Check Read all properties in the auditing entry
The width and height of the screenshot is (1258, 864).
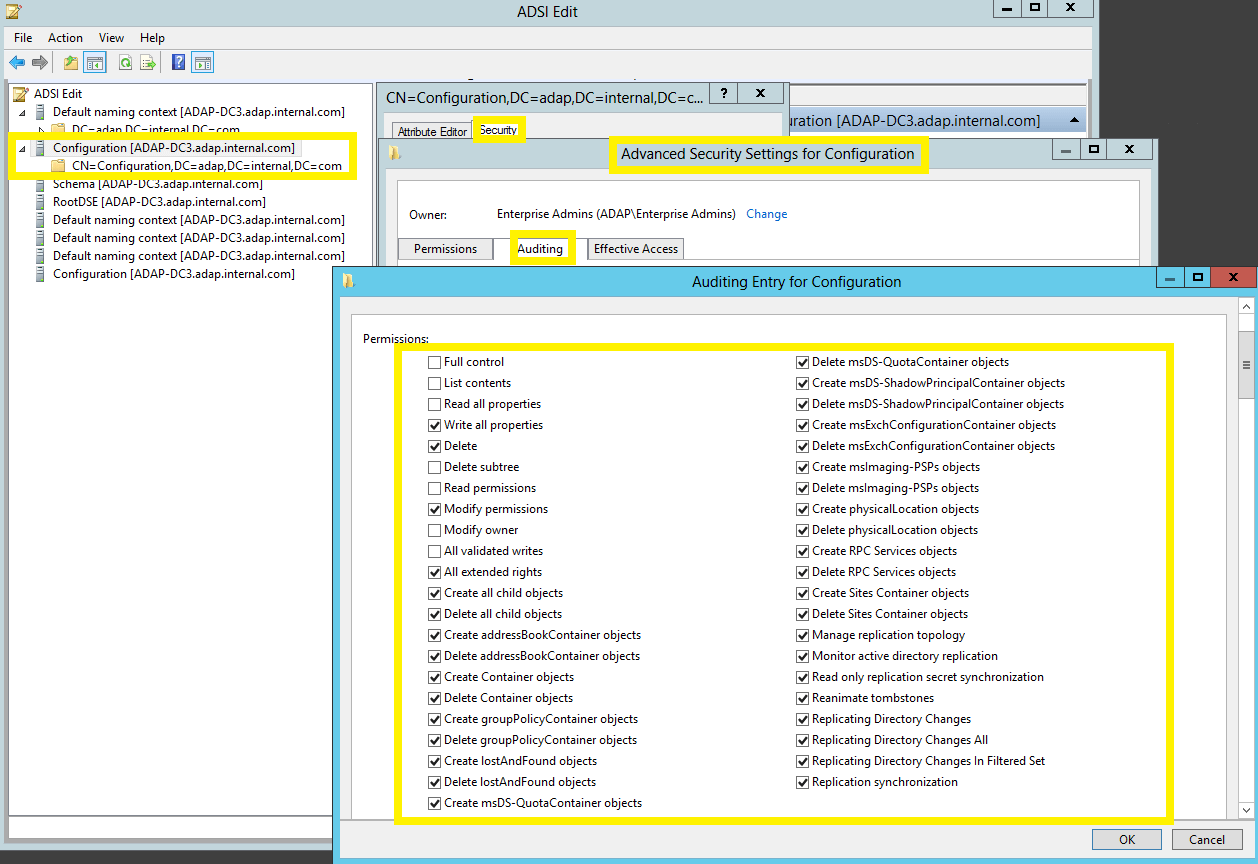(435, 403)
